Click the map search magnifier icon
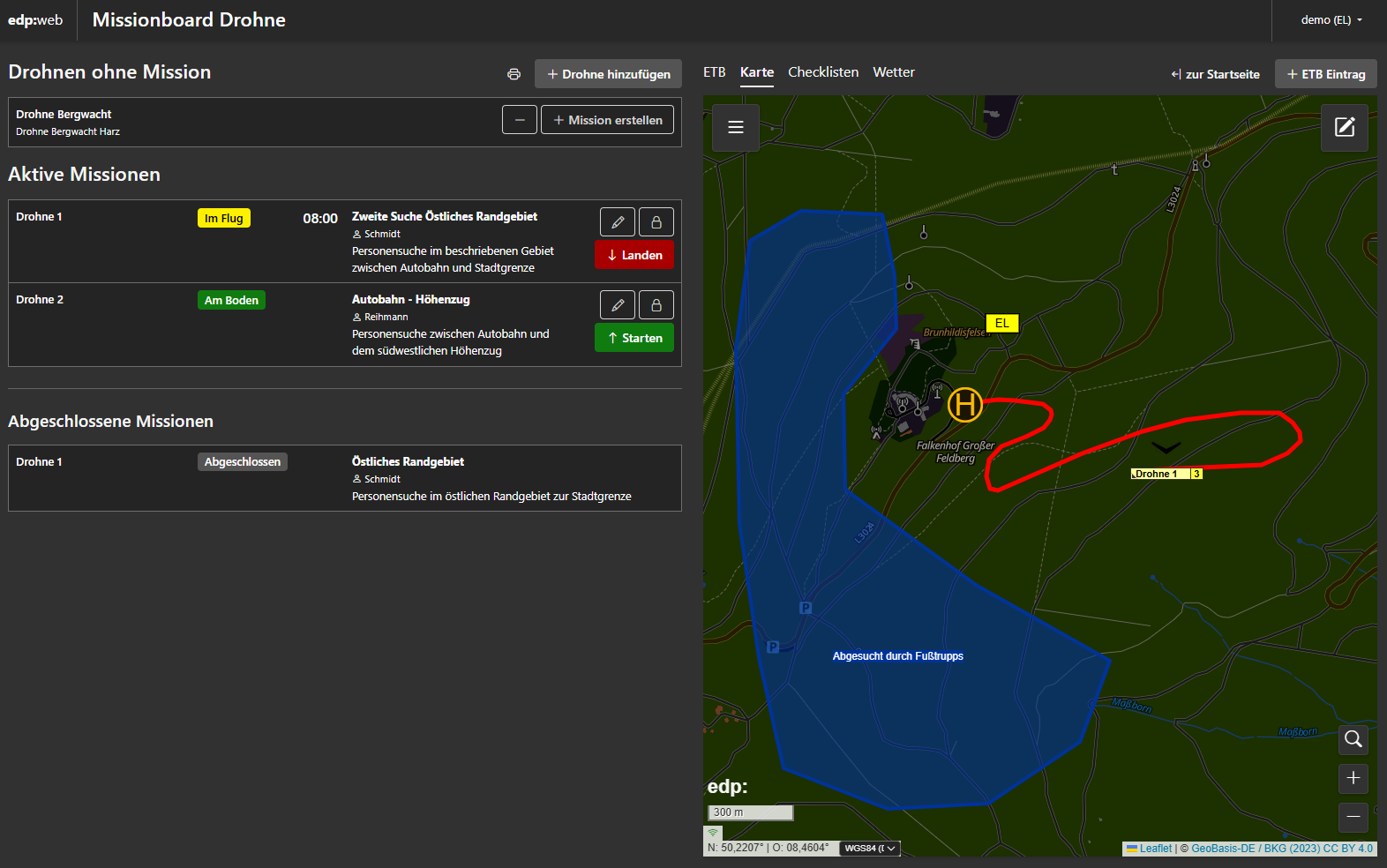The image size is (1387, 868). tap(1353, 739)
